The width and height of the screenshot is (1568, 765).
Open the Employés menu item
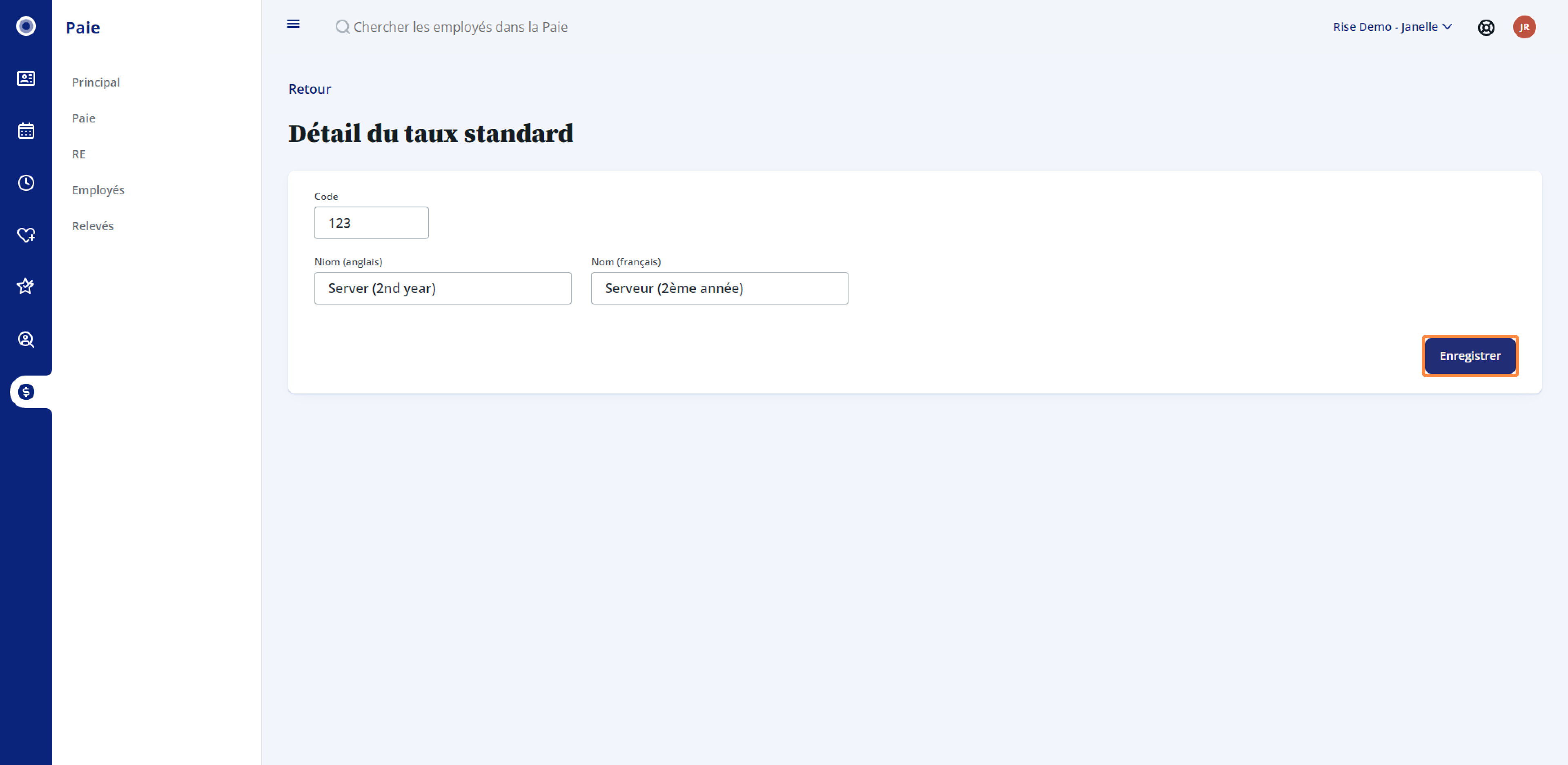(x=98, y=190)
